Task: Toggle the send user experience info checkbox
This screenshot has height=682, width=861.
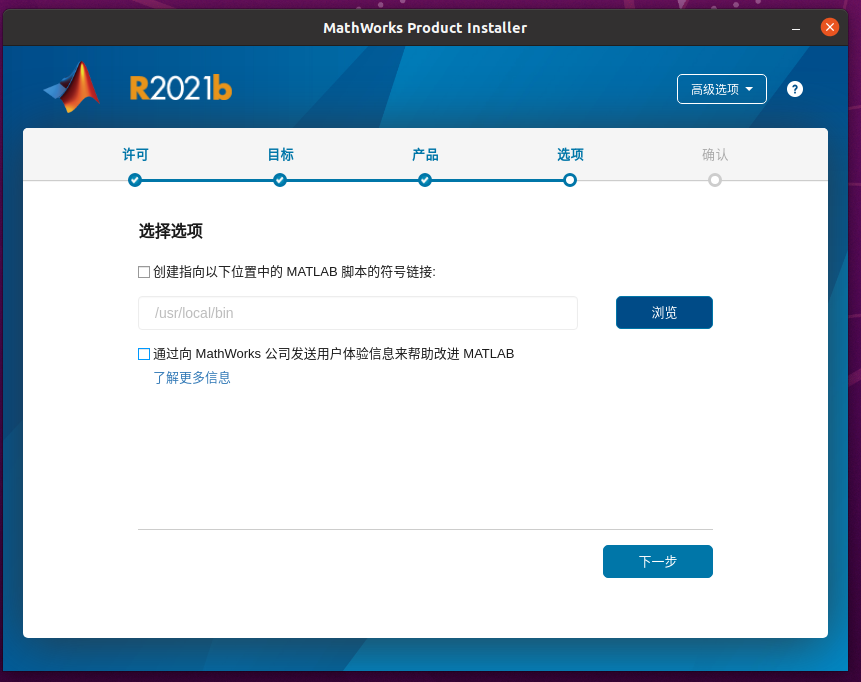Action: pos(144,354)
